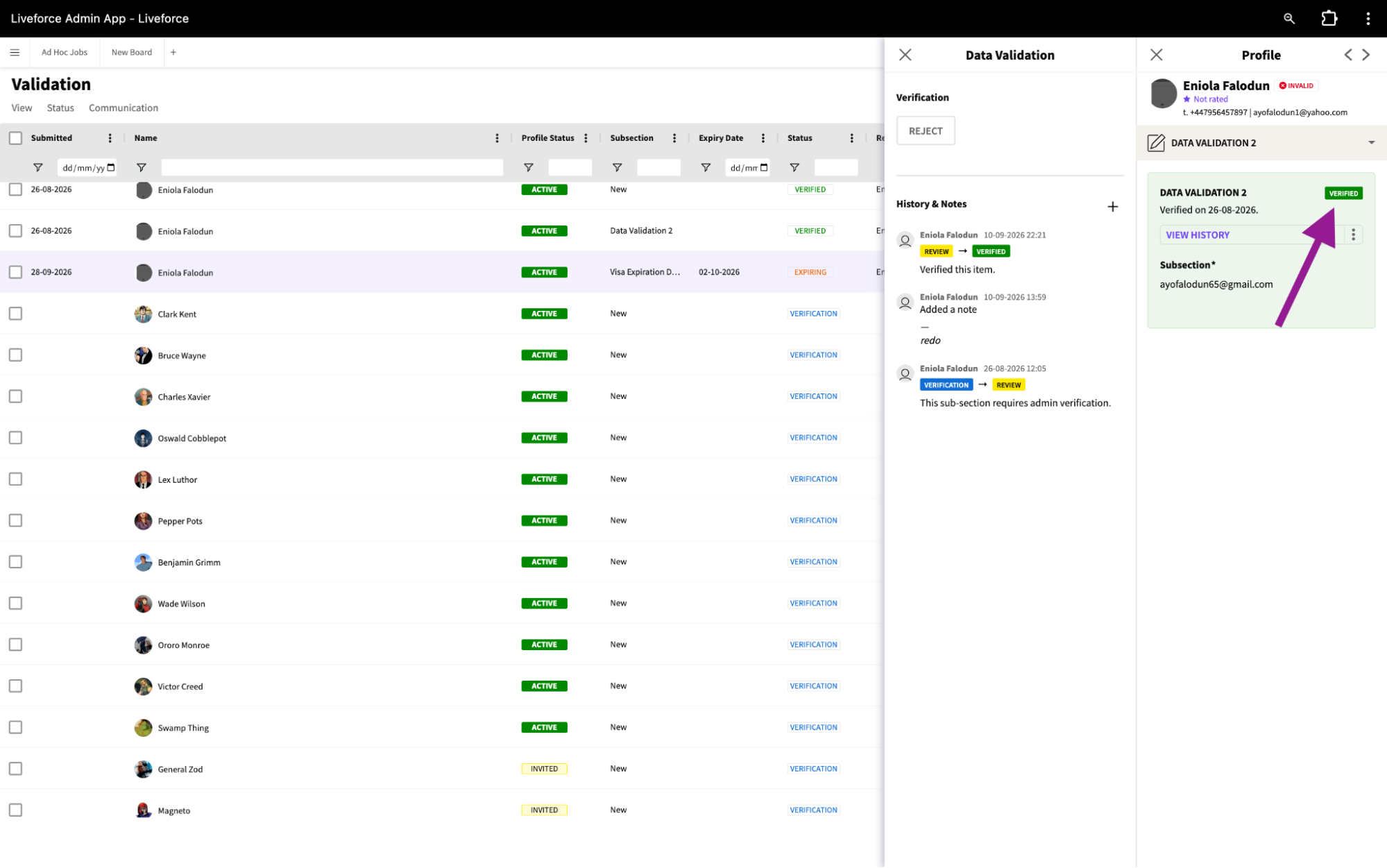This screenshot has width=1387, height=868.
Task: Go to next profile arrow
Action: coord(1365,55)
